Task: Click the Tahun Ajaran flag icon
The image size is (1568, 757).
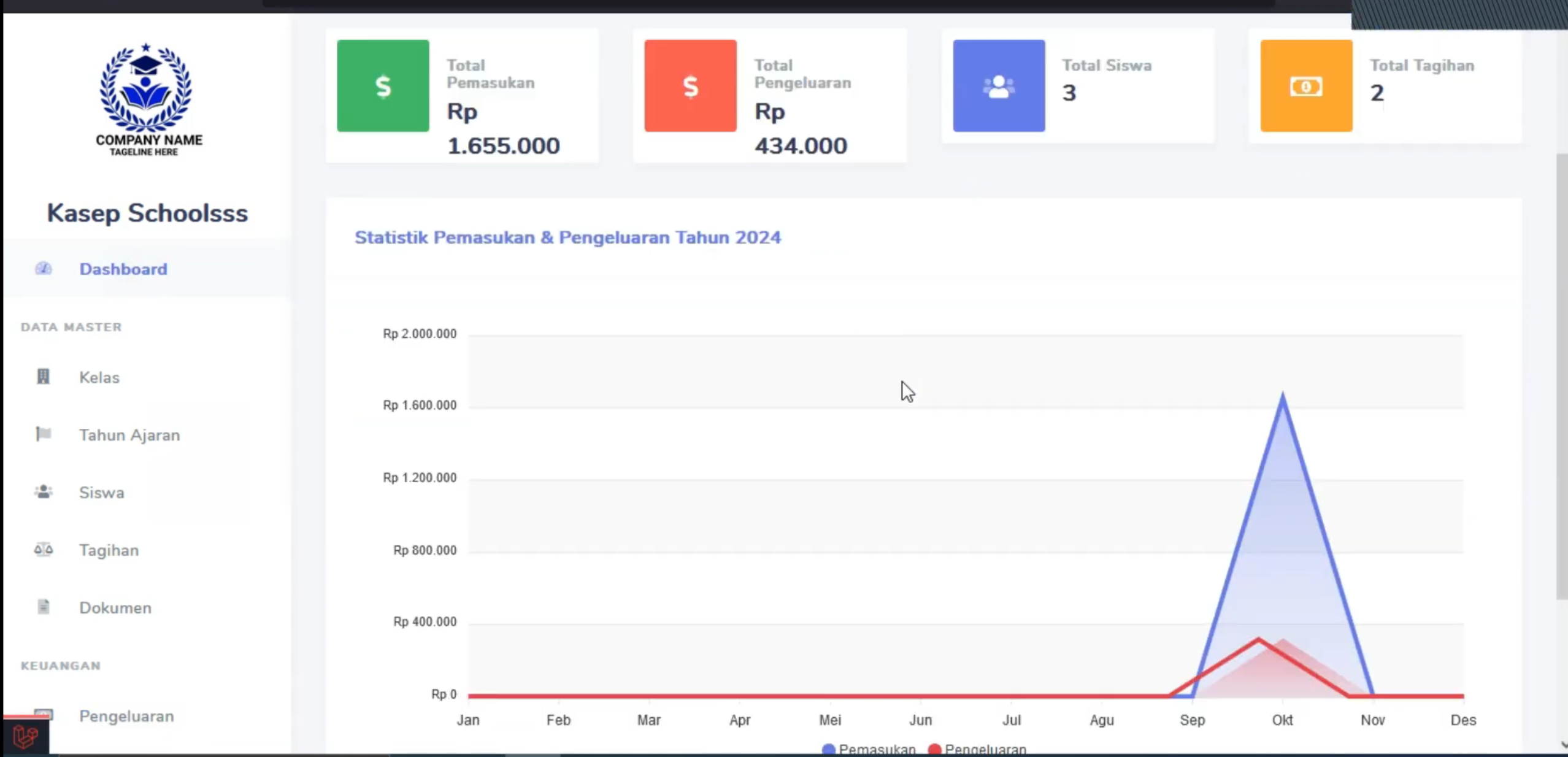Action: pos(43,434)
